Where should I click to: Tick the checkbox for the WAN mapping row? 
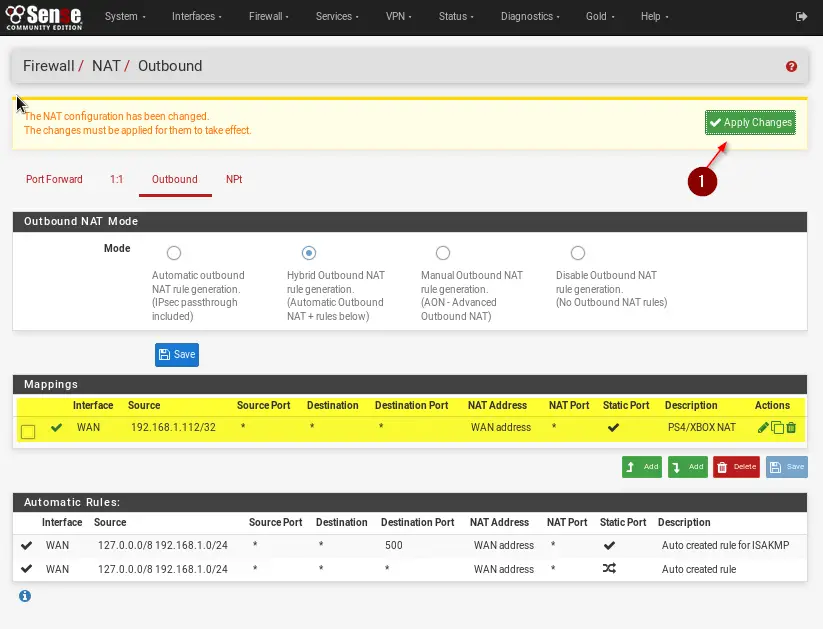point(28,431)
